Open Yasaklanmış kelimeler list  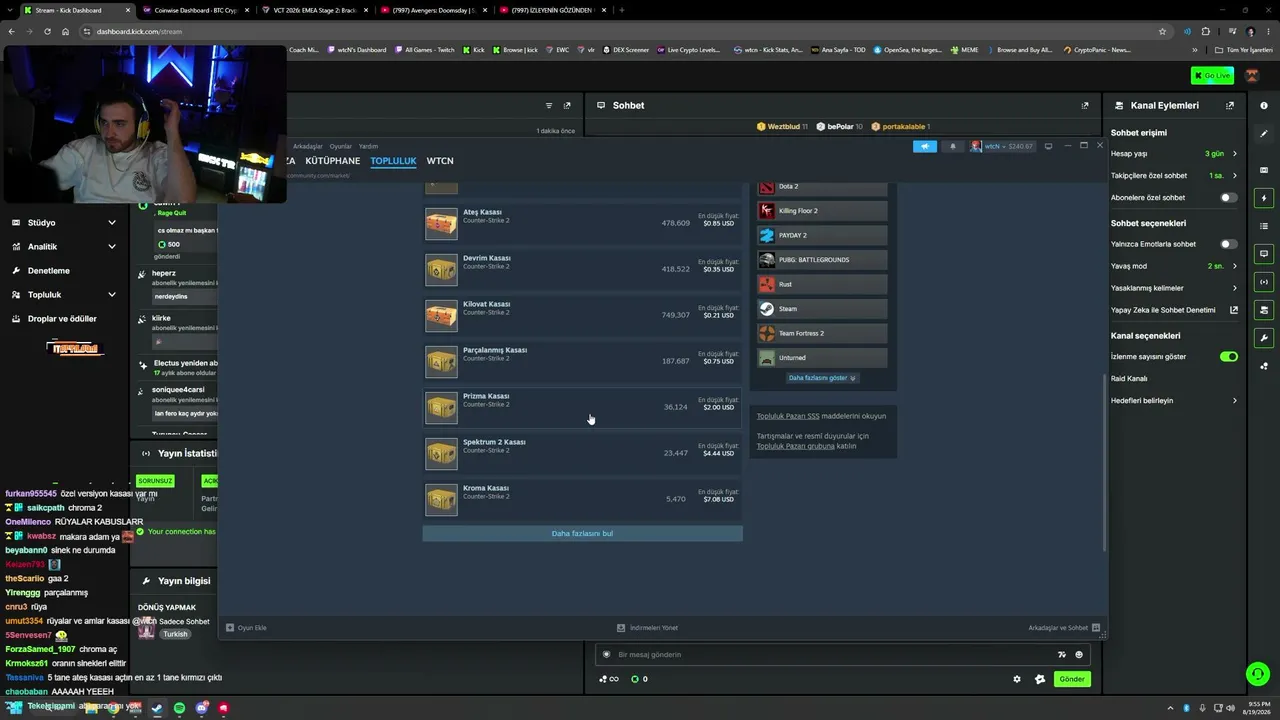point(1174,288)
